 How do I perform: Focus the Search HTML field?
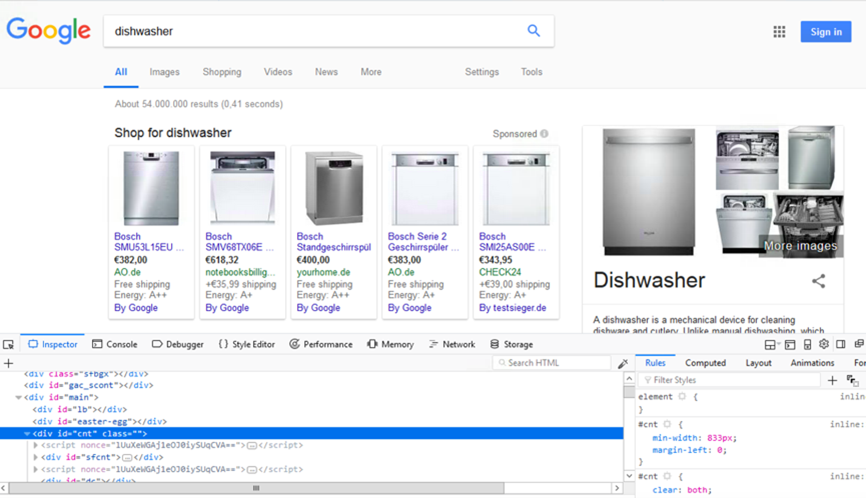tap(551, 363)
